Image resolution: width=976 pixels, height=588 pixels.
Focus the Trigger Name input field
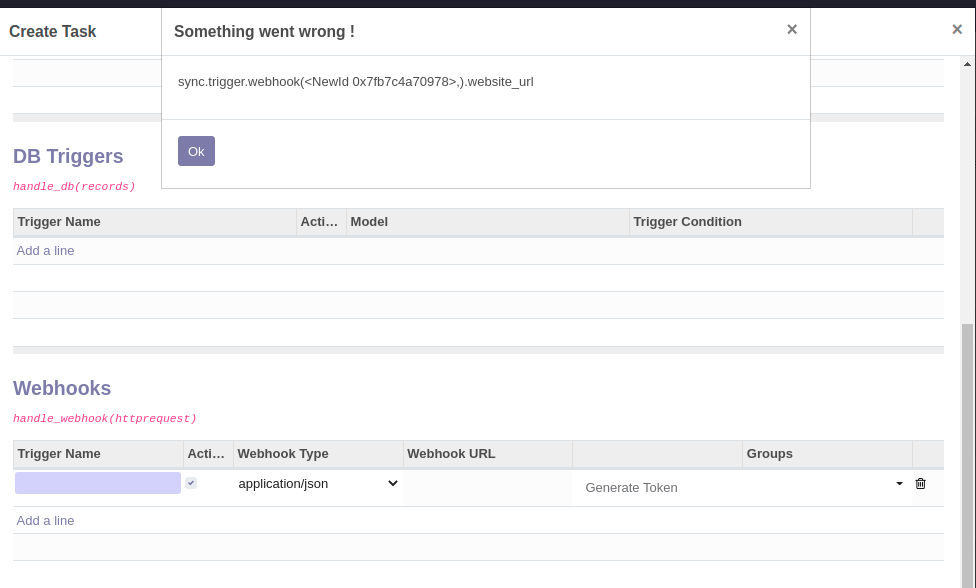coord(97,482)
